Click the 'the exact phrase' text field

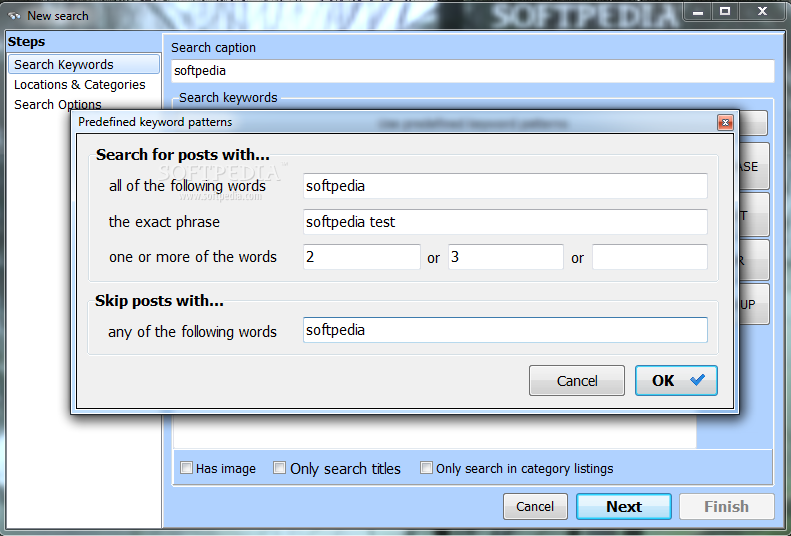[505, 222]
